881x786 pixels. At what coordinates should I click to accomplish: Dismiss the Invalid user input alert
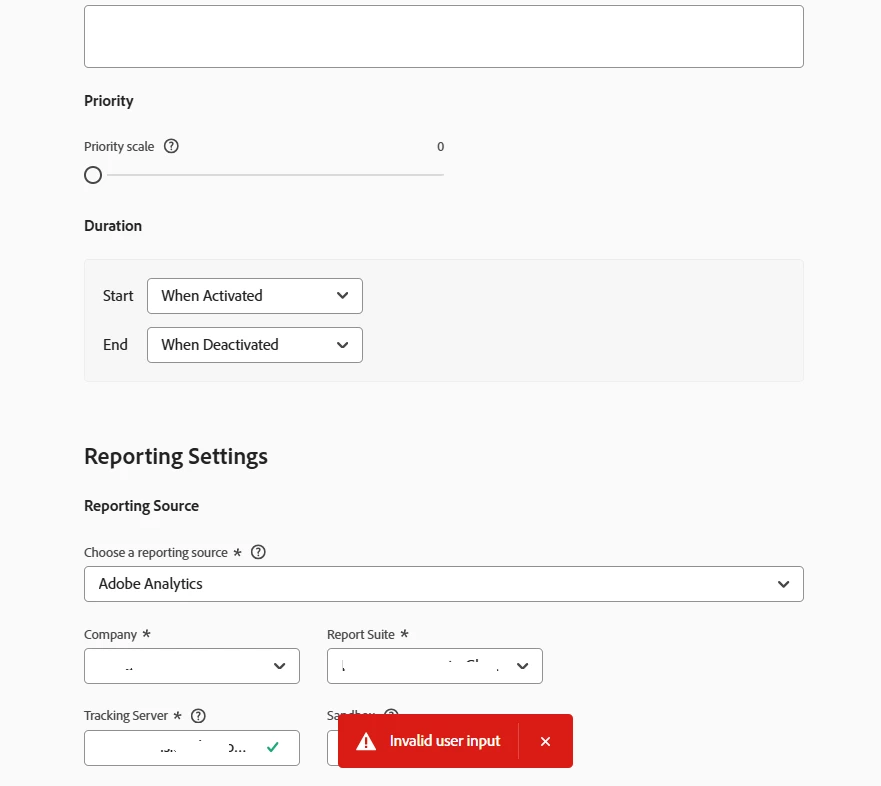tap(545, 742)
